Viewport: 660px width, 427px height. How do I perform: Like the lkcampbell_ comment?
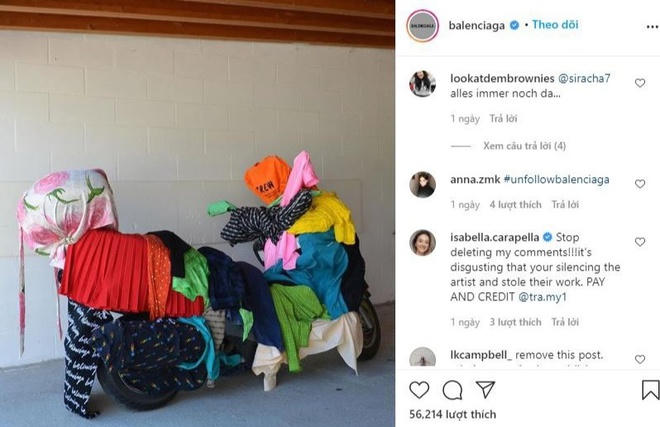tap(640, 359)
